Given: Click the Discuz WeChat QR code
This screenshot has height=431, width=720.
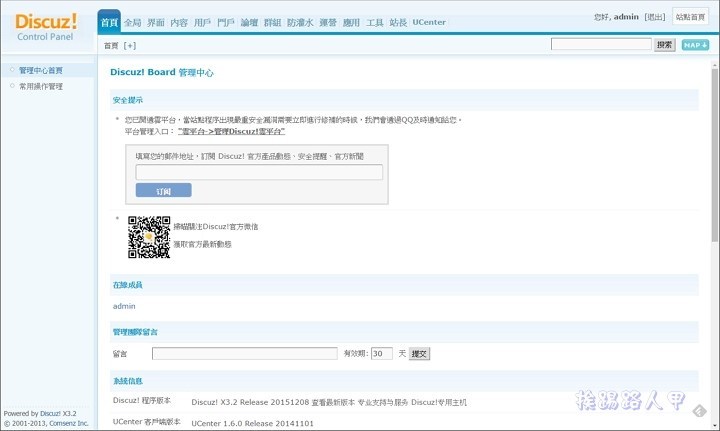Looking at the screenshot, I should pos(149,237).
